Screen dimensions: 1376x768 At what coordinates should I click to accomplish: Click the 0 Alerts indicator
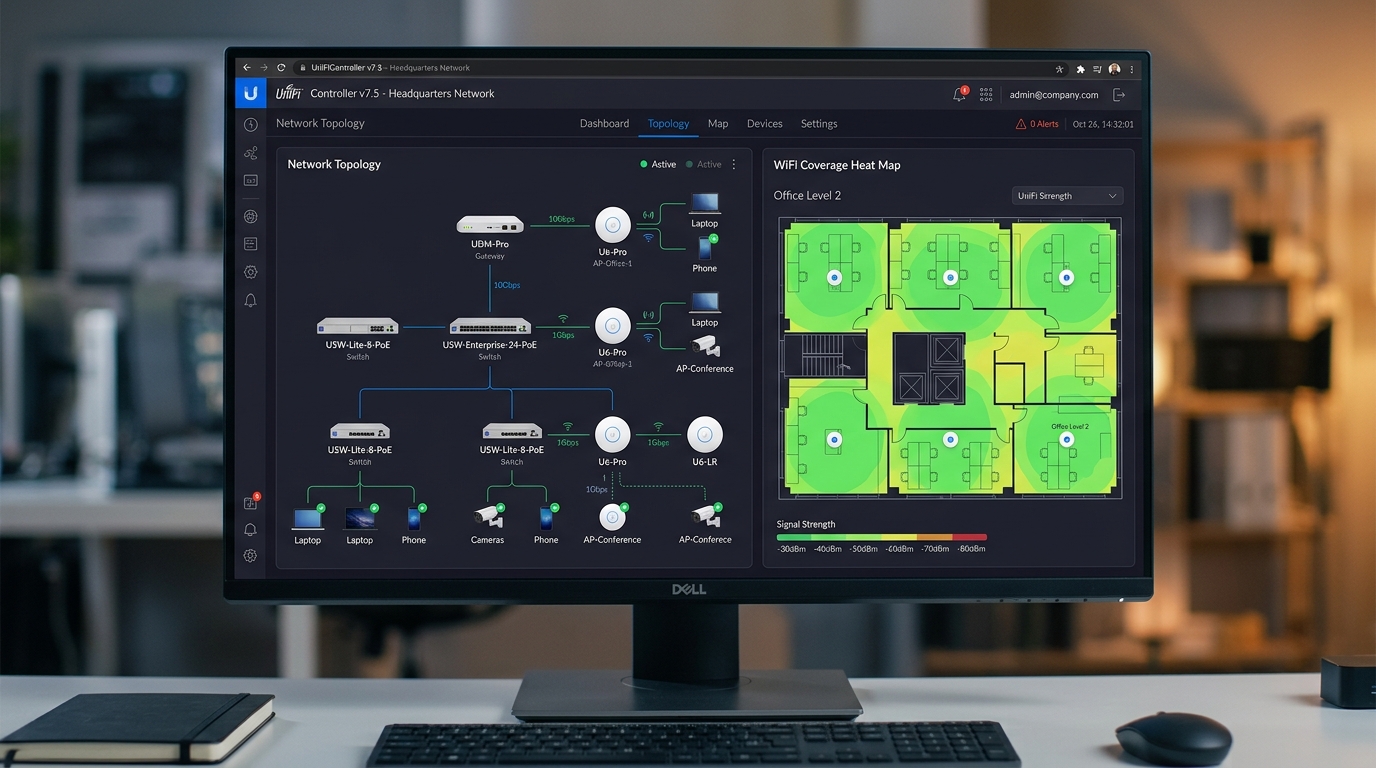pyautogui.click(x=1037, y=124)
